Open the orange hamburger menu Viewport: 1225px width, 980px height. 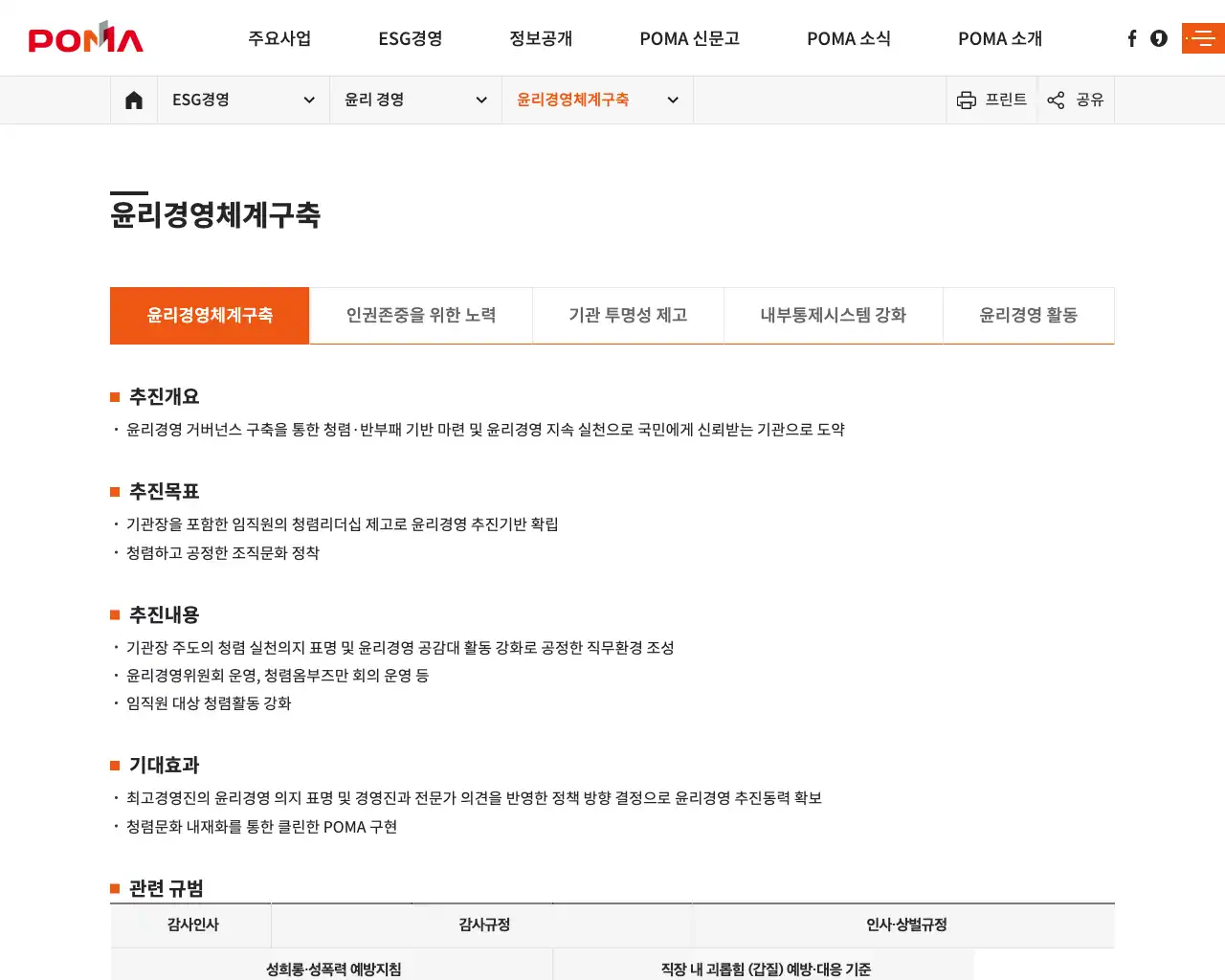click(1203, 38)
